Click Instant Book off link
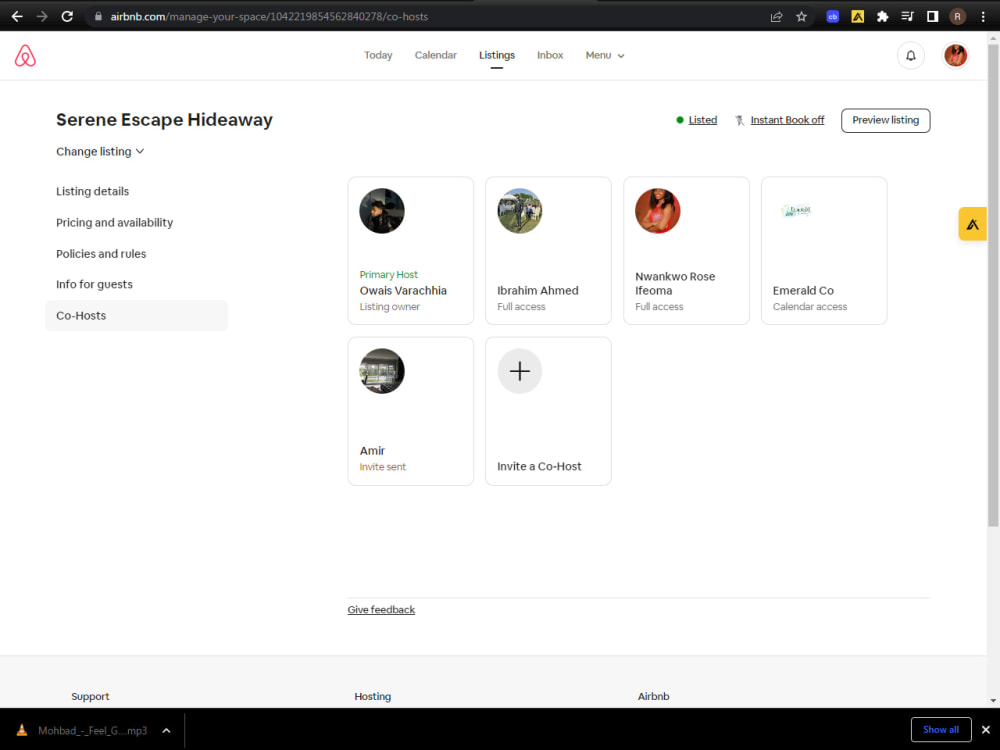This screenshot has height=750, width=1000. click(x=787, y=120)
